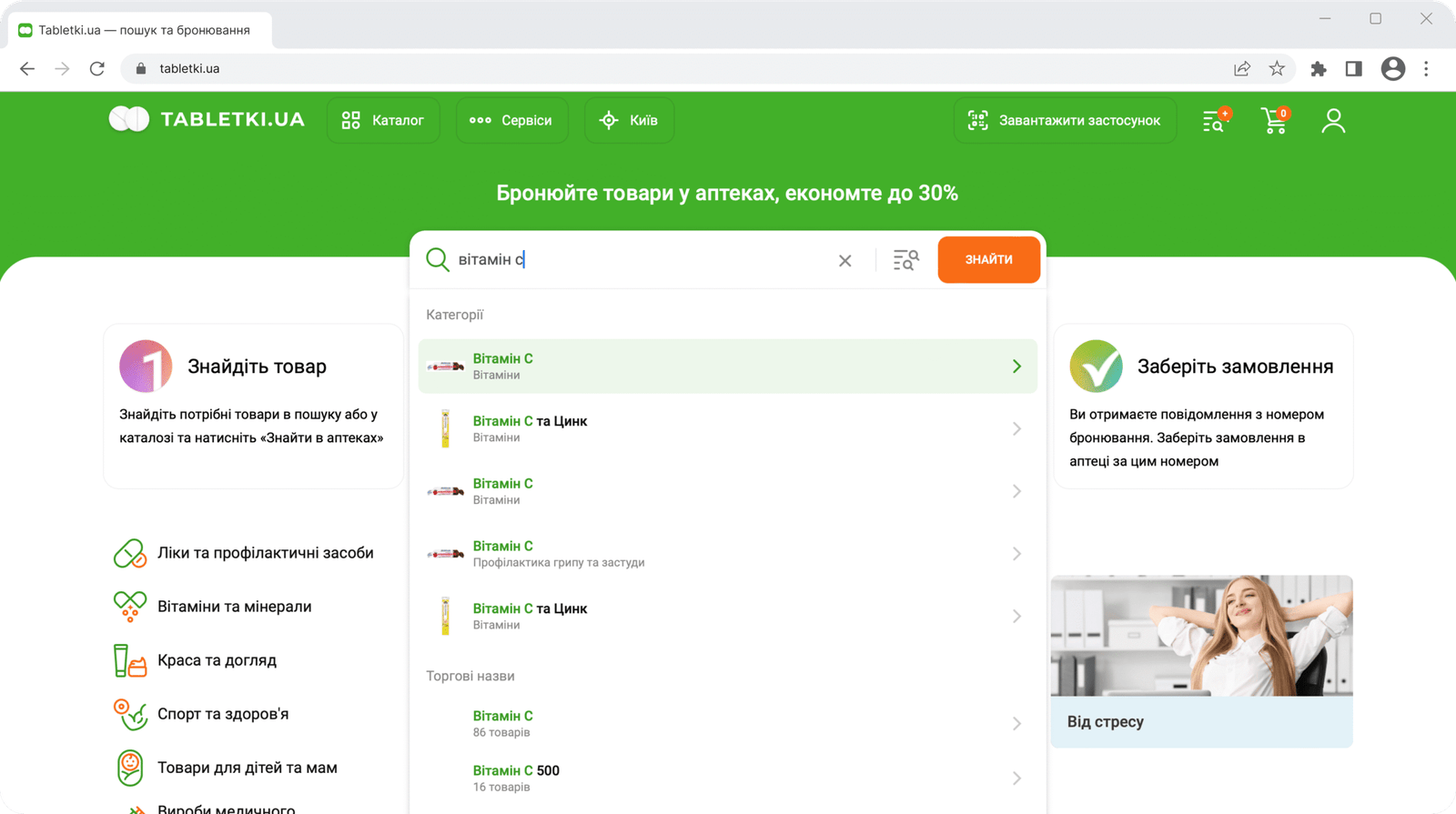Open the browser extensions puzzle icon
Screen dimensions: 1456x814
1318,69
